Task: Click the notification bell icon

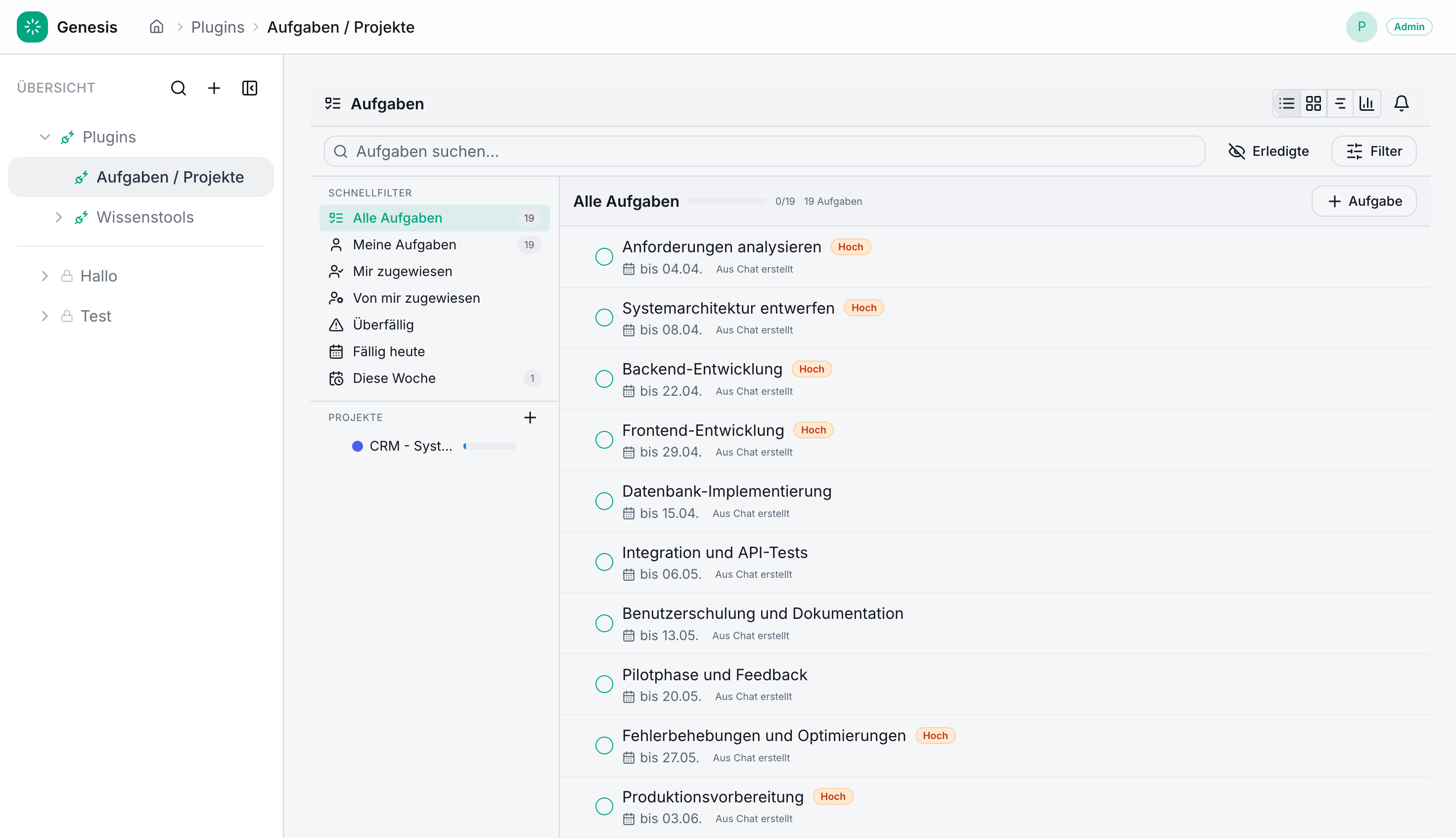Action: coord(1401,103)
